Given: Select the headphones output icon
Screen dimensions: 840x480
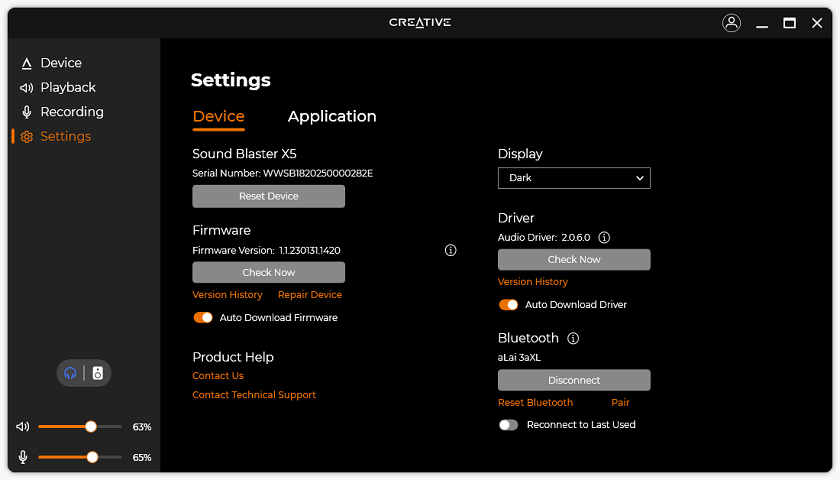Looking at the screenshot, I should [70, 373].
